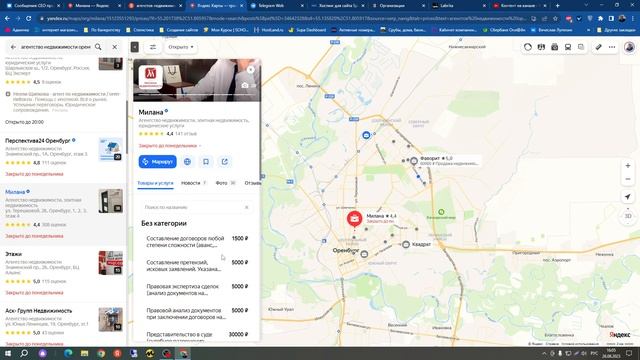This screenshot has width=640, height=360.
Task: Open the Милана website globe icon
Action: [x=187, y=162]
